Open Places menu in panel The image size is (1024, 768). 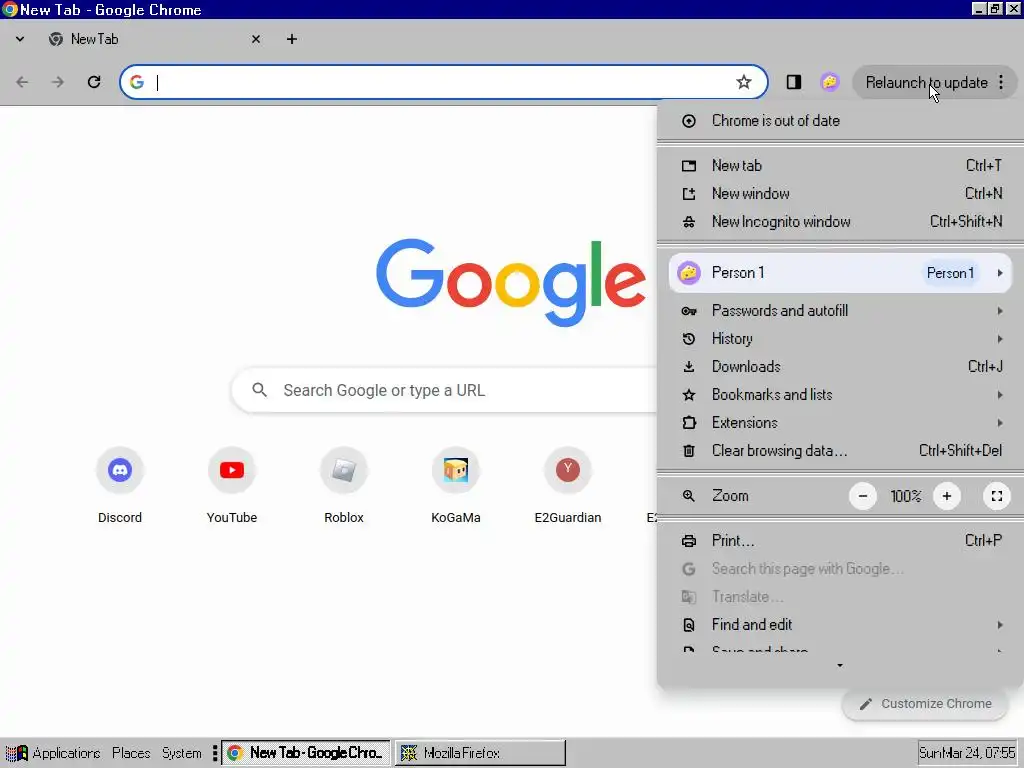click(131, 753)
